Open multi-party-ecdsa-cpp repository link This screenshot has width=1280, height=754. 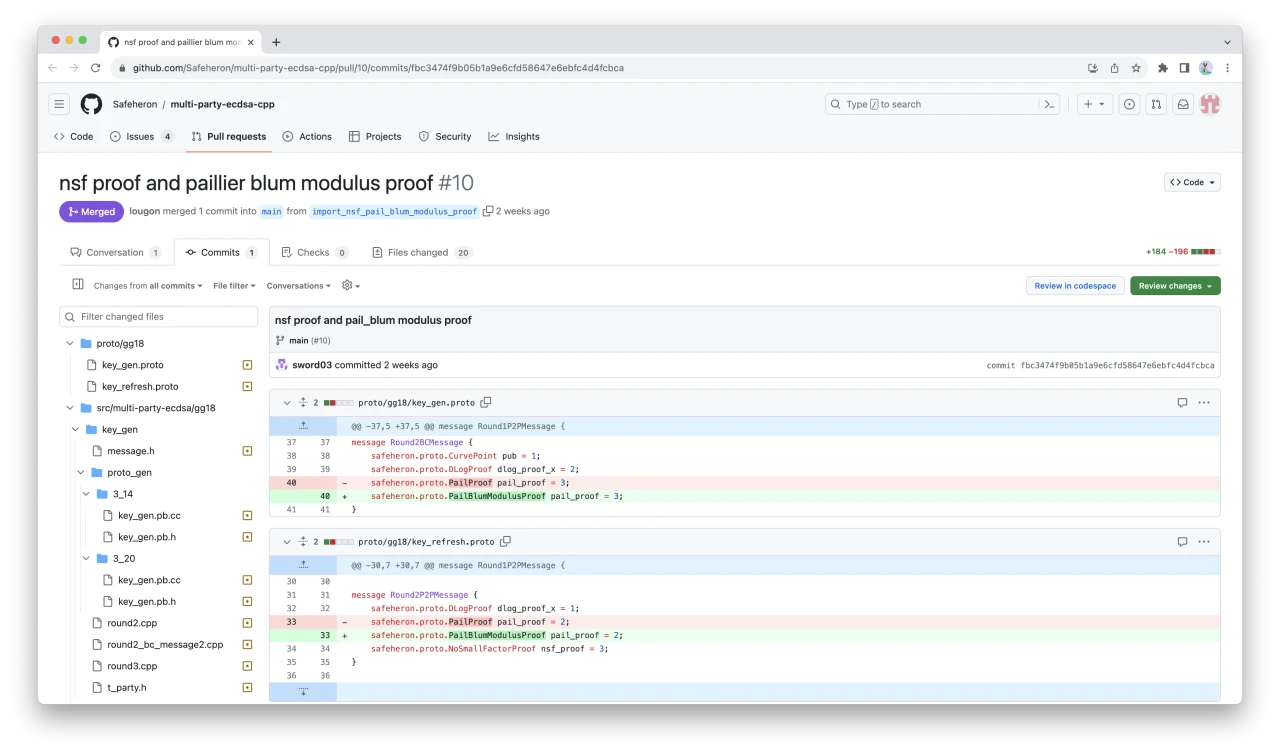[x=222, y=104]
